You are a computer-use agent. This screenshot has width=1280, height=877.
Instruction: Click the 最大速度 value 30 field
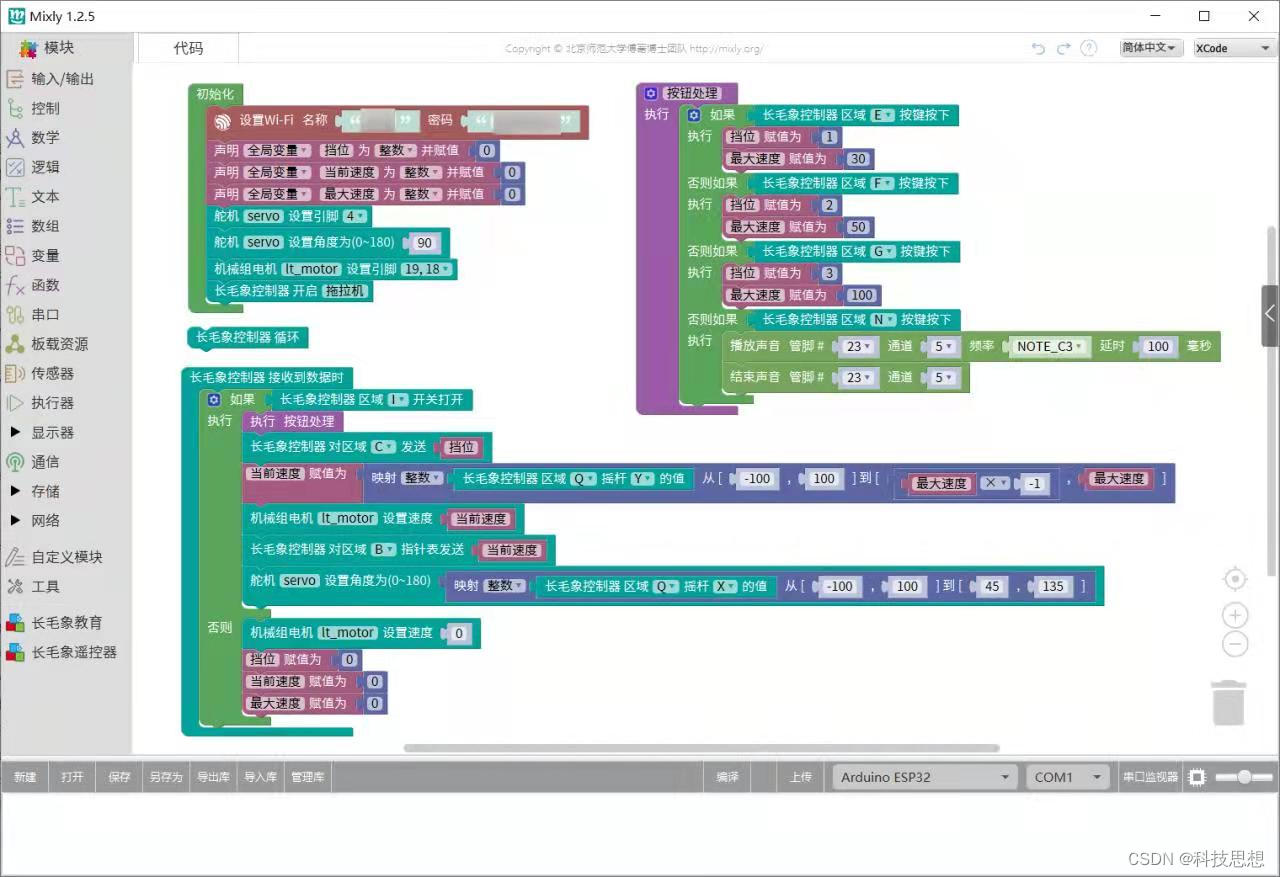click(x=858, y=159)
